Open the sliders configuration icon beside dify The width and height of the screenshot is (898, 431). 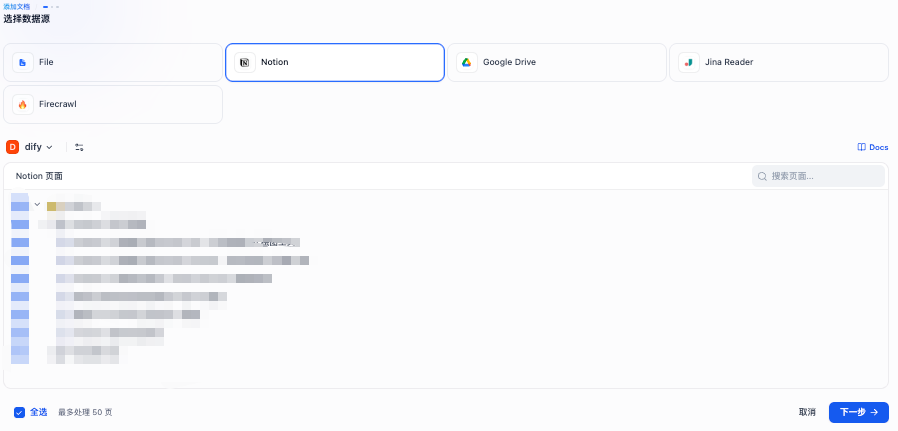[79, 147]
